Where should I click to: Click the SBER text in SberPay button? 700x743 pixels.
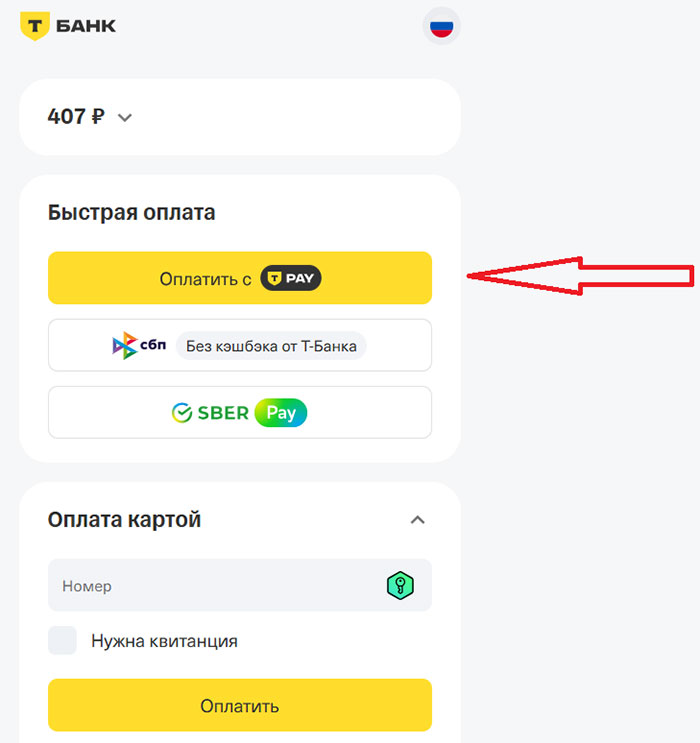[x=222, y=413]
